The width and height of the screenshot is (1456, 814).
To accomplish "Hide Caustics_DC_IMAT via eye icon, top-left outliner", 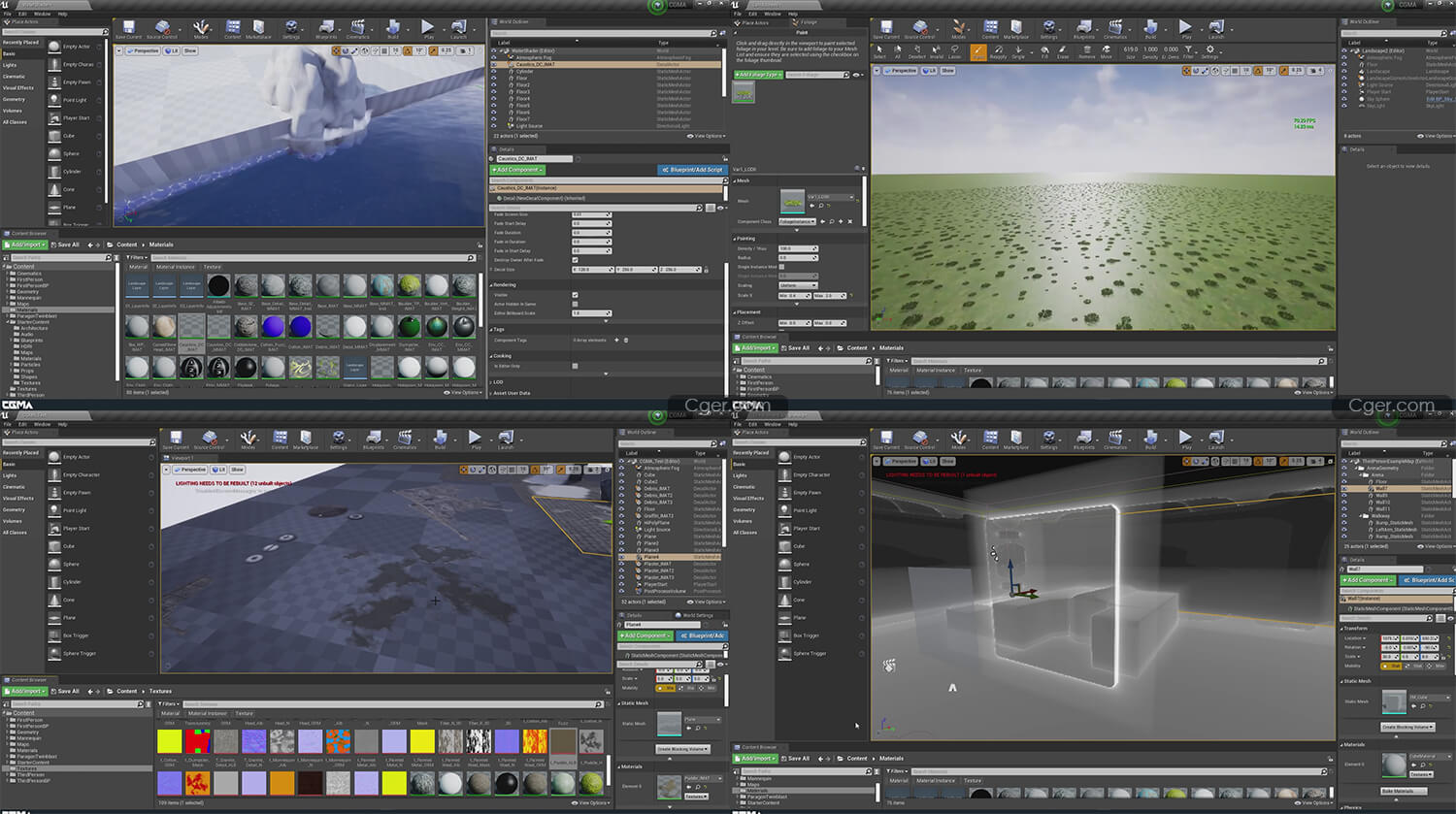I will (x=494, y=64).
